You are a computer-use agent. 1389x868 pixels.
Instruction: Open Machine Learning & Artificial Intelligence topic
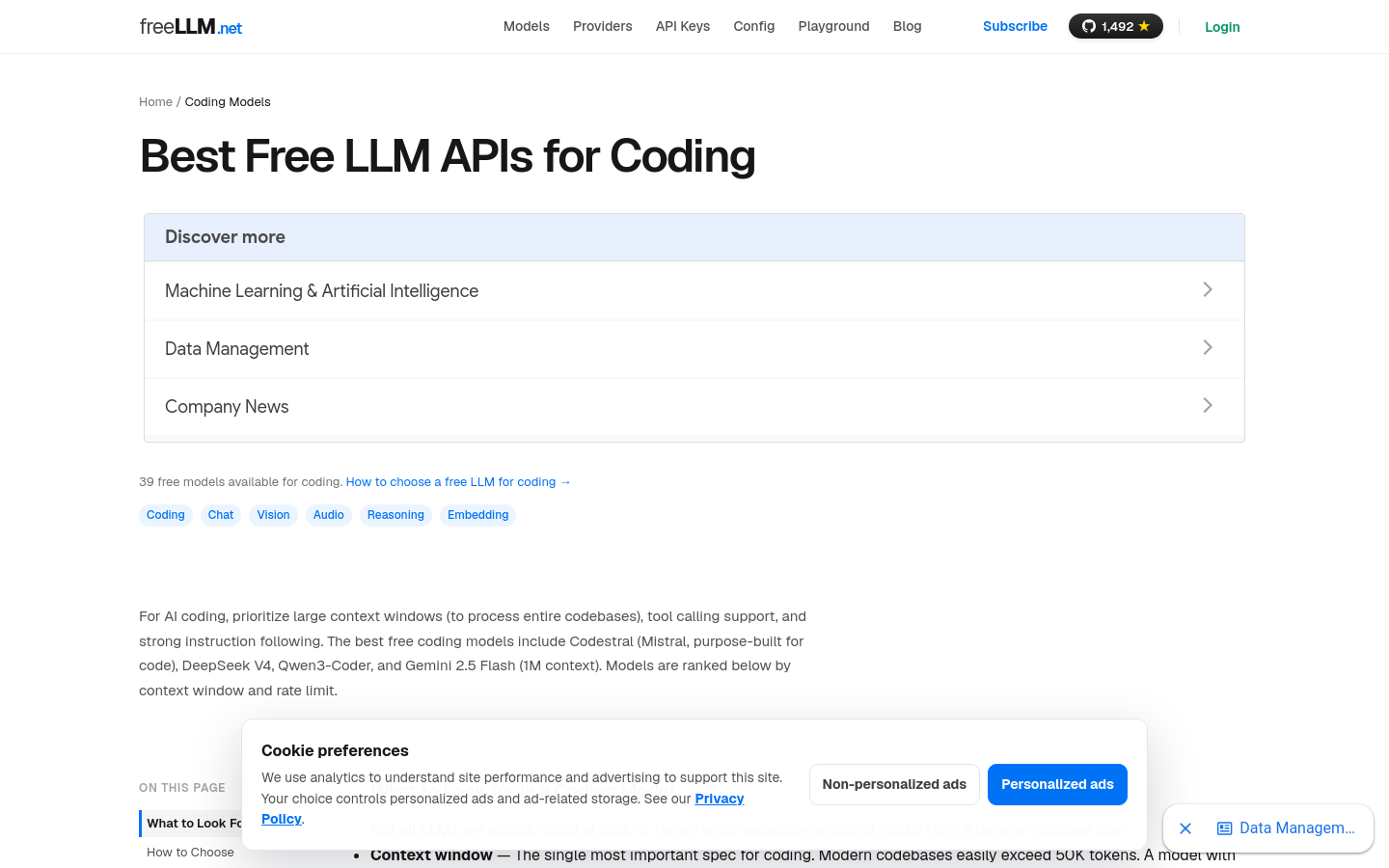click(x=321, y=291)
